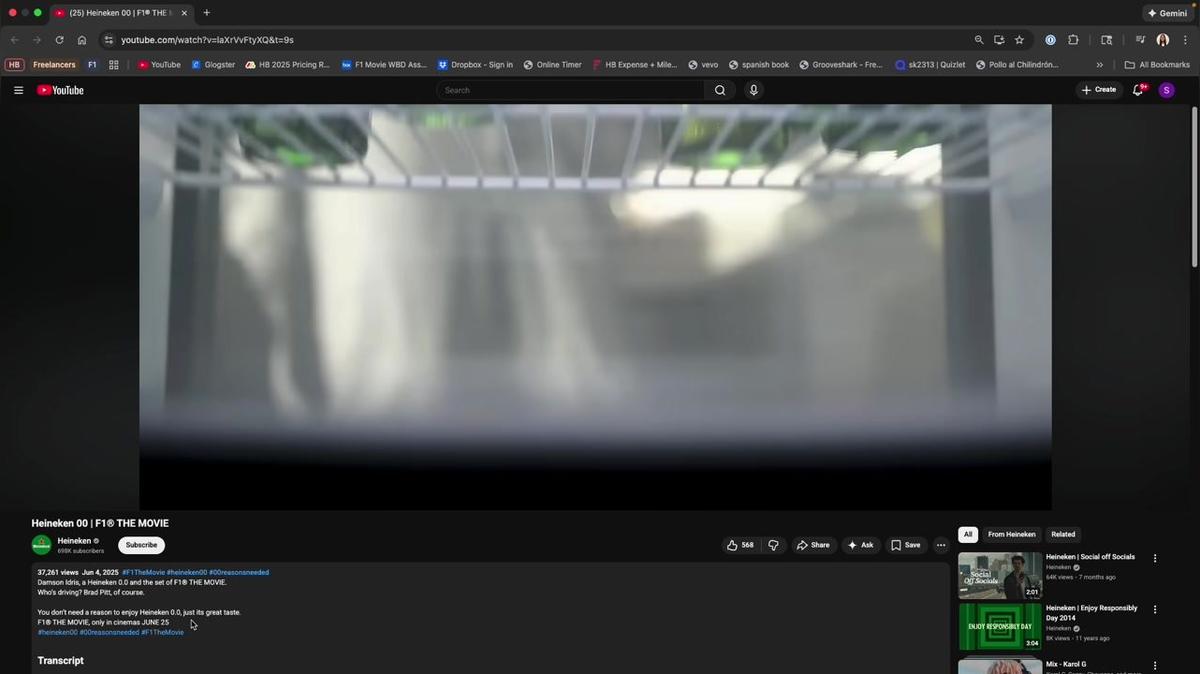Dislike the video with thumbs down
The height and width of the screenshot is (674, 1200).
773,545
